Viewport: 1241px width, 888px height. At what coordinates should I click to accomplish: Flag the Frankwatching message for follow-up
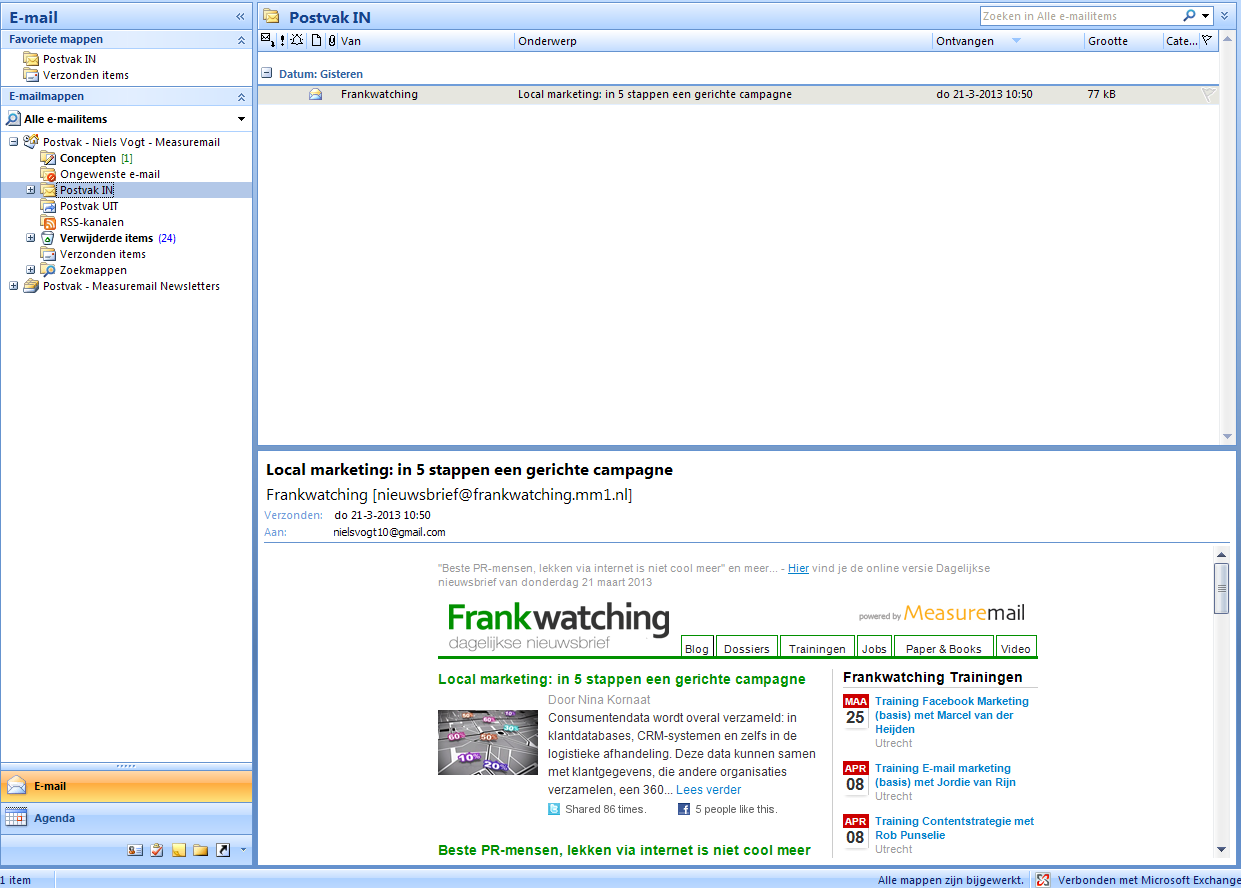click(x=1208, y=94)
